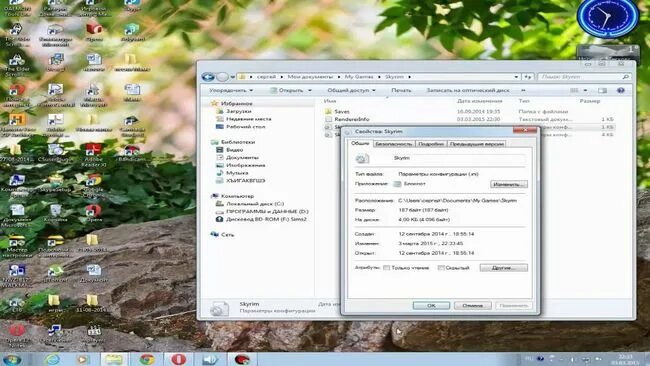650x366 pixels.
Task: Select the Saves folder in file list
Action: point(342,111)
